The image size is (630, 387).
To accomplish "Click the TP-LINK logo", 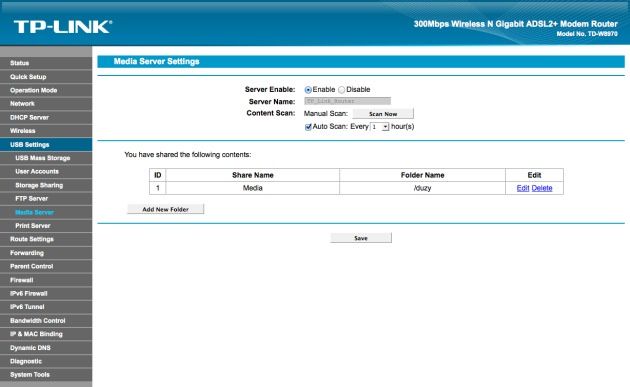I will pyautogui.click(x=63, y=27).
